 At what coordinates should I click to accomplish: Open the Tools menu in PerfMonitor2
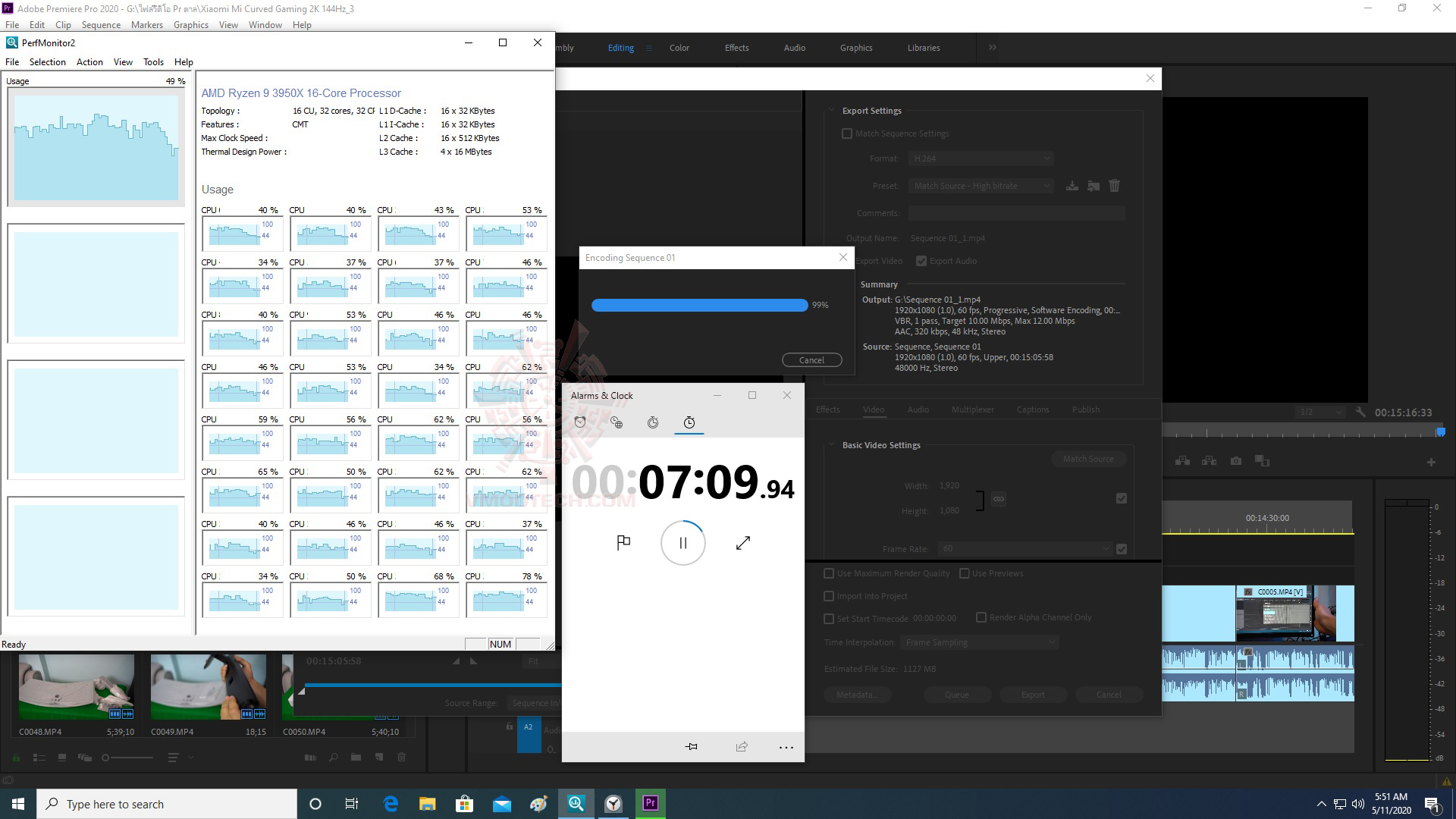pos(153,62)
